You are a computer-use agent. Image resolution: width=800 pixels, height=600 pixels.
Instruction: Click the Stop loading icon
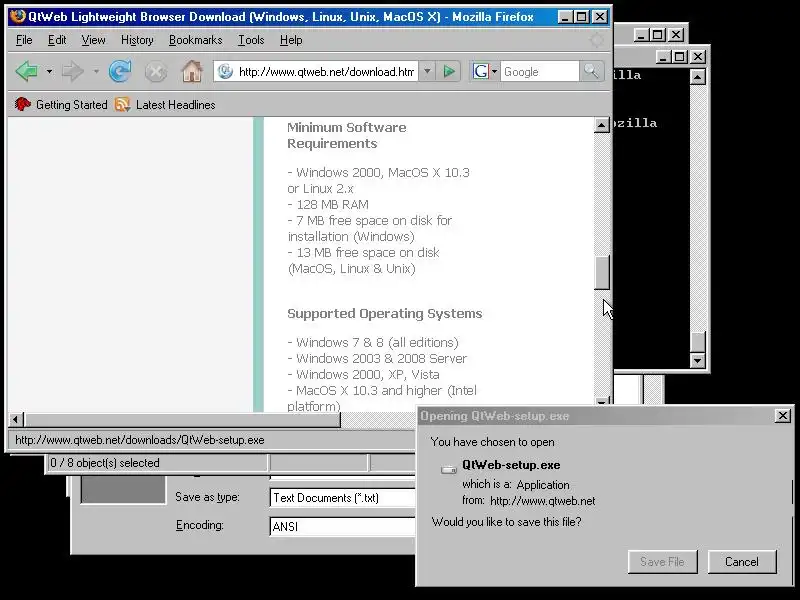[x=156, y=71]
